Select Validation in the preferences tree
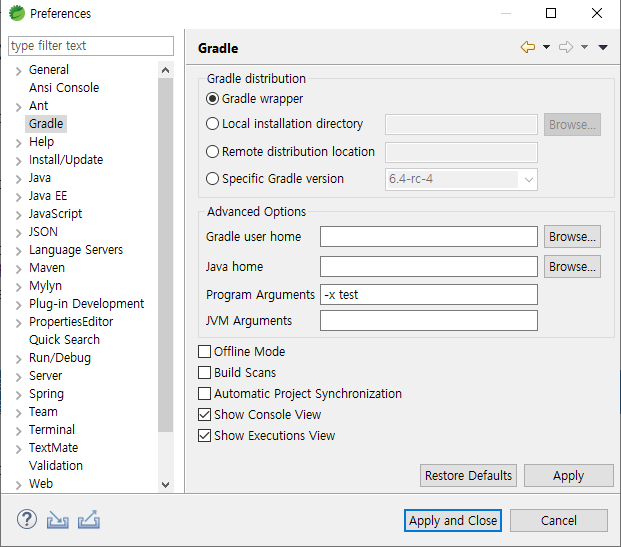621x547 pixels. (x=56, y=465)
